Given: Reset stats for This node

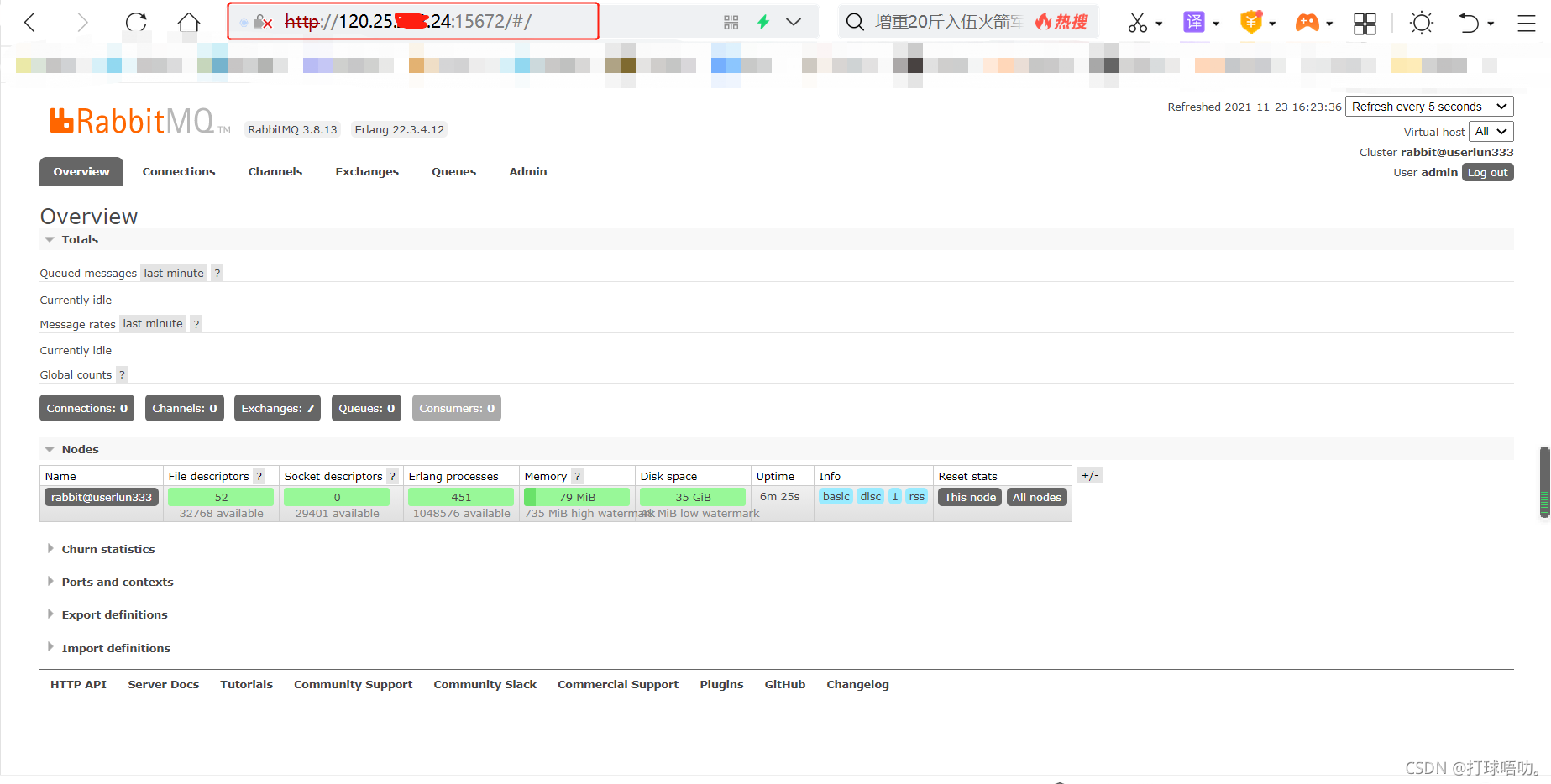Looking at the screenshot, I should [970, 497].
